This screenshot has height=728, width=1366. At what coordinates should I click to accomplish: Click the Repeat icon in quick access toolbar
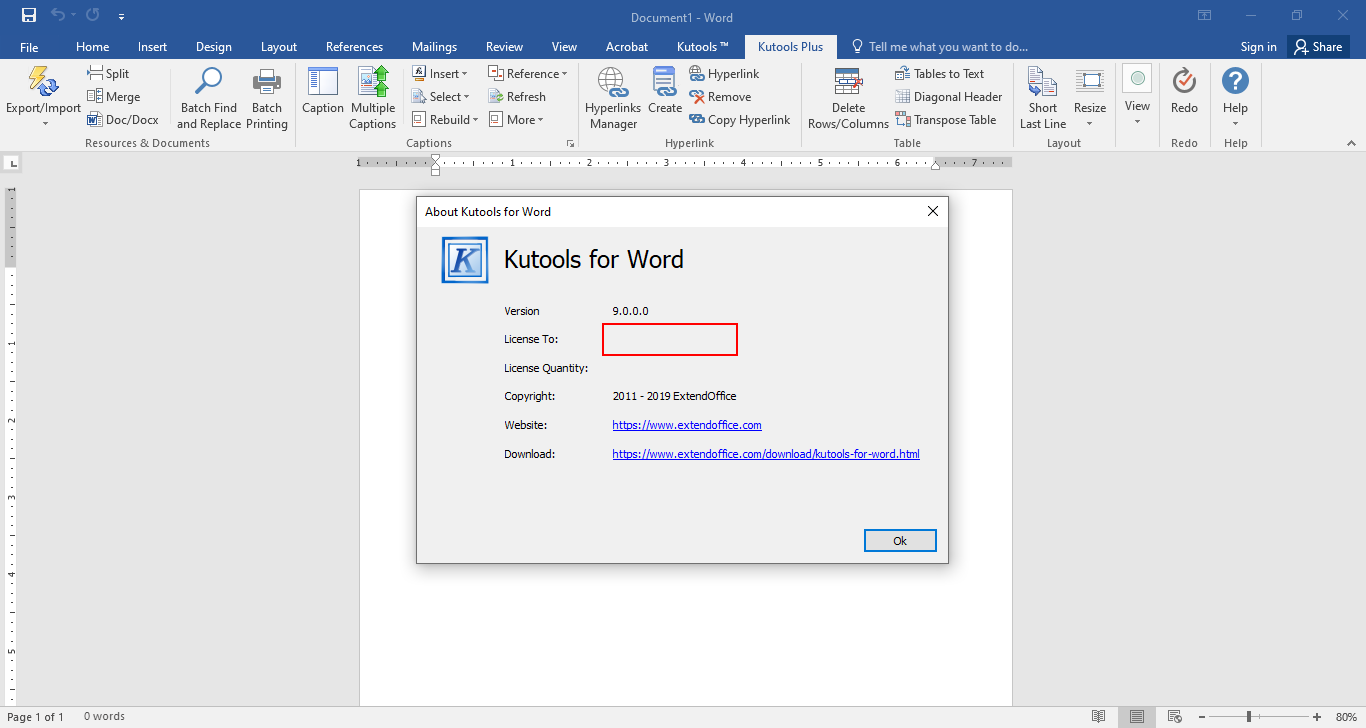(92, 16)
